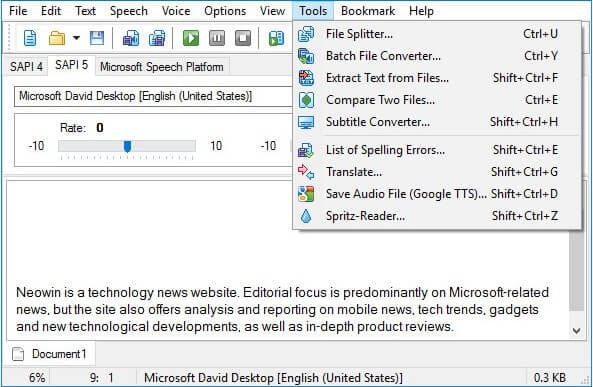Viewport: 593px width, 387px height.
Task: Select Compare Two Files menu entry
Action: pyautogui.click(x=437, y=100)
